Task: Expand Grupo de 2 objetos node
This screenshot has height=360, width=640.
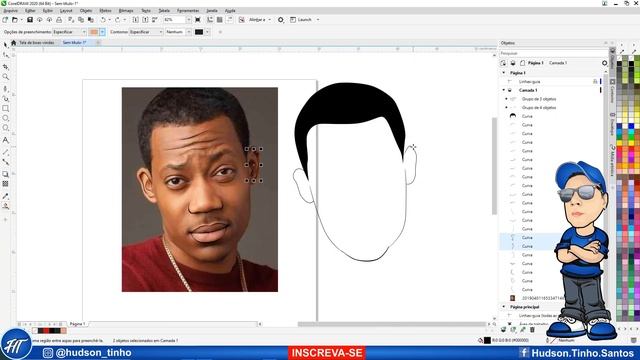Action: [507, 99]
